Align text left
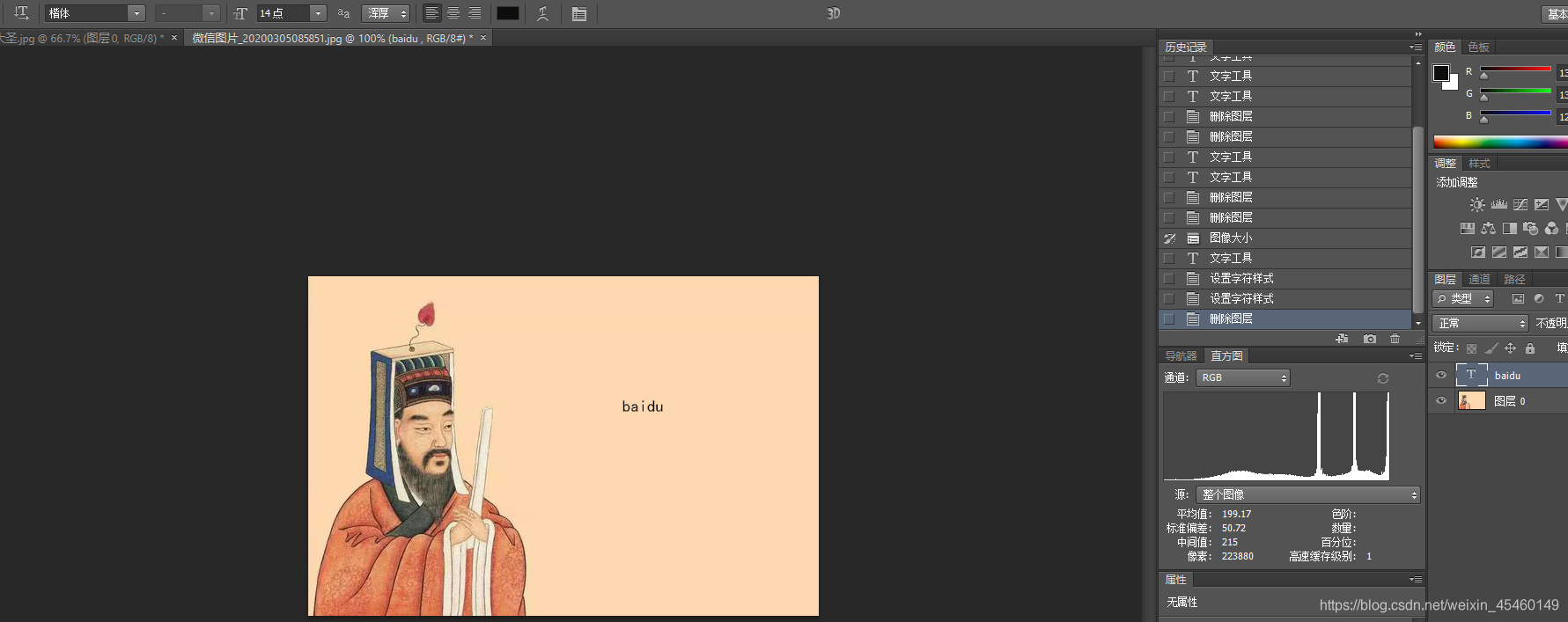The image size is (1568, 622). [x=431, y=13]
